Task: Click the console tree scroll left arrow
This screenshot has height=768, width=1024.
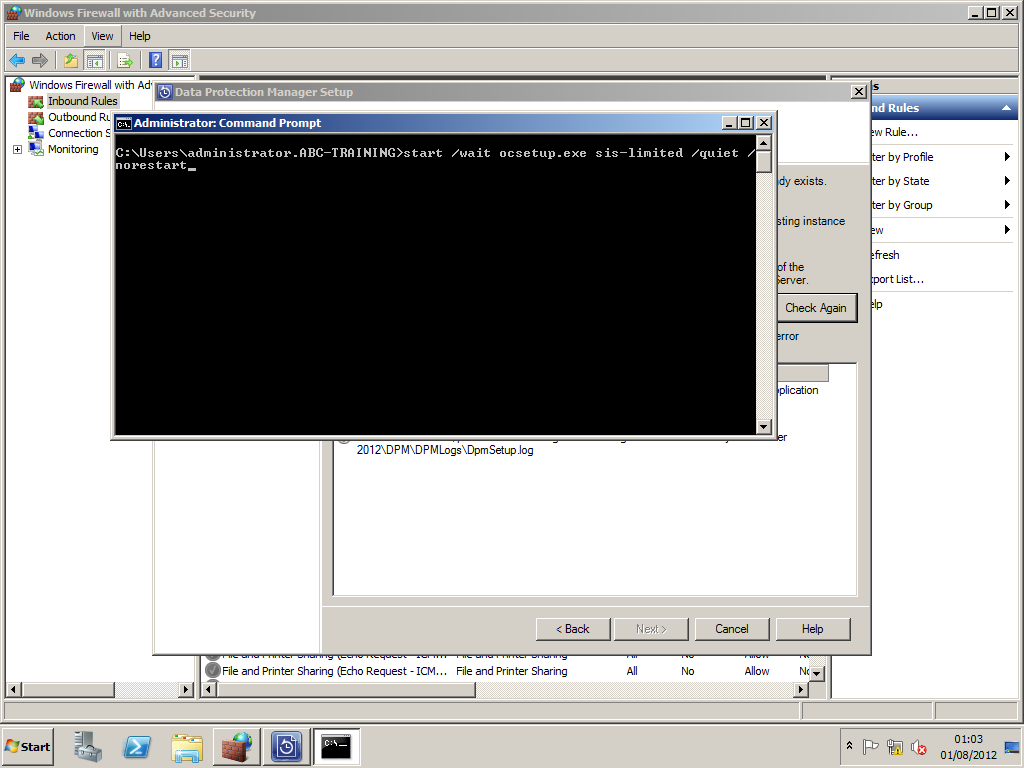Action: (13, 690)
